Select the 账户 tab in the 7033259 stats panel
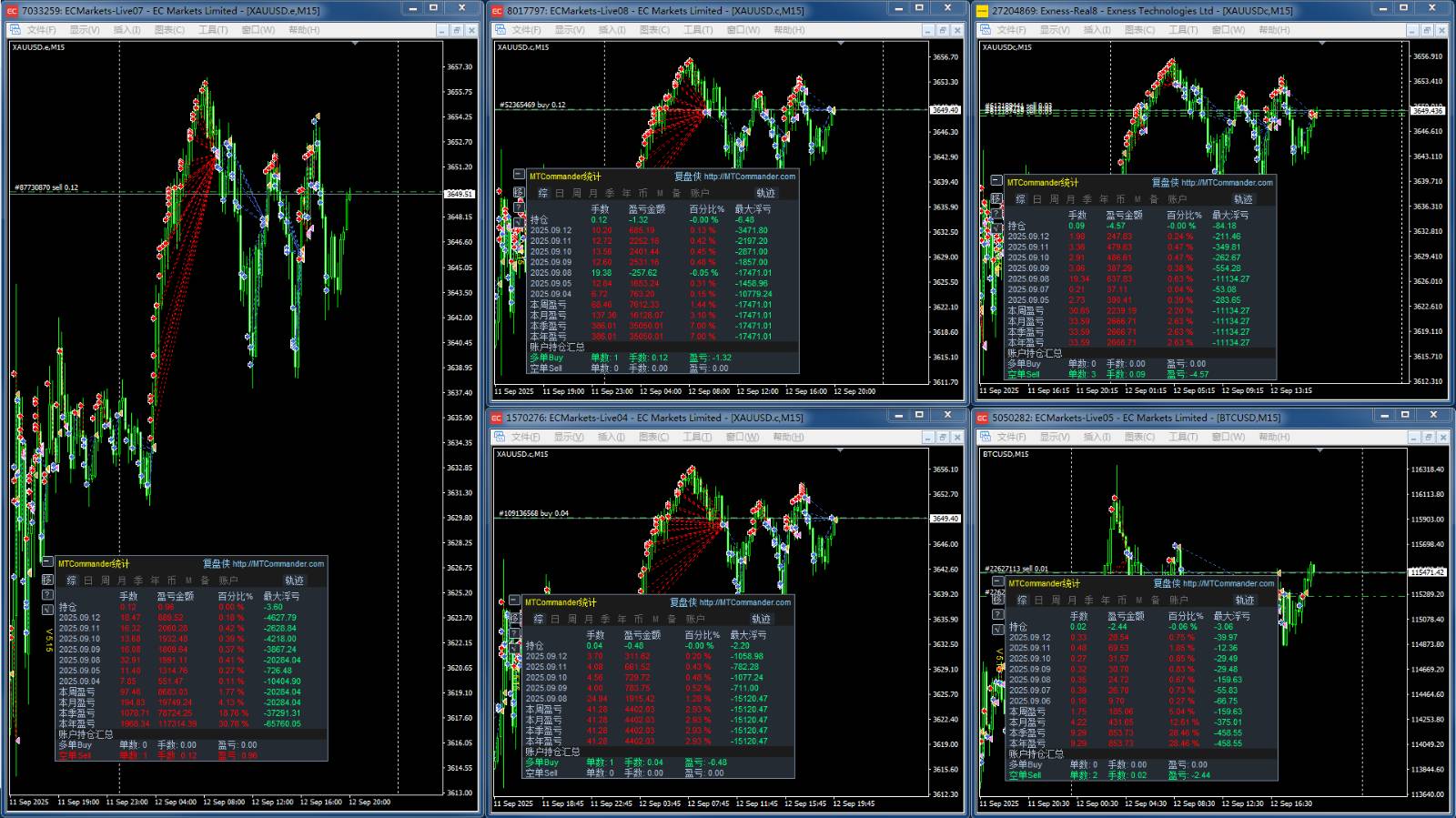Screen dimensions: 1456x818 click(228, 580)
